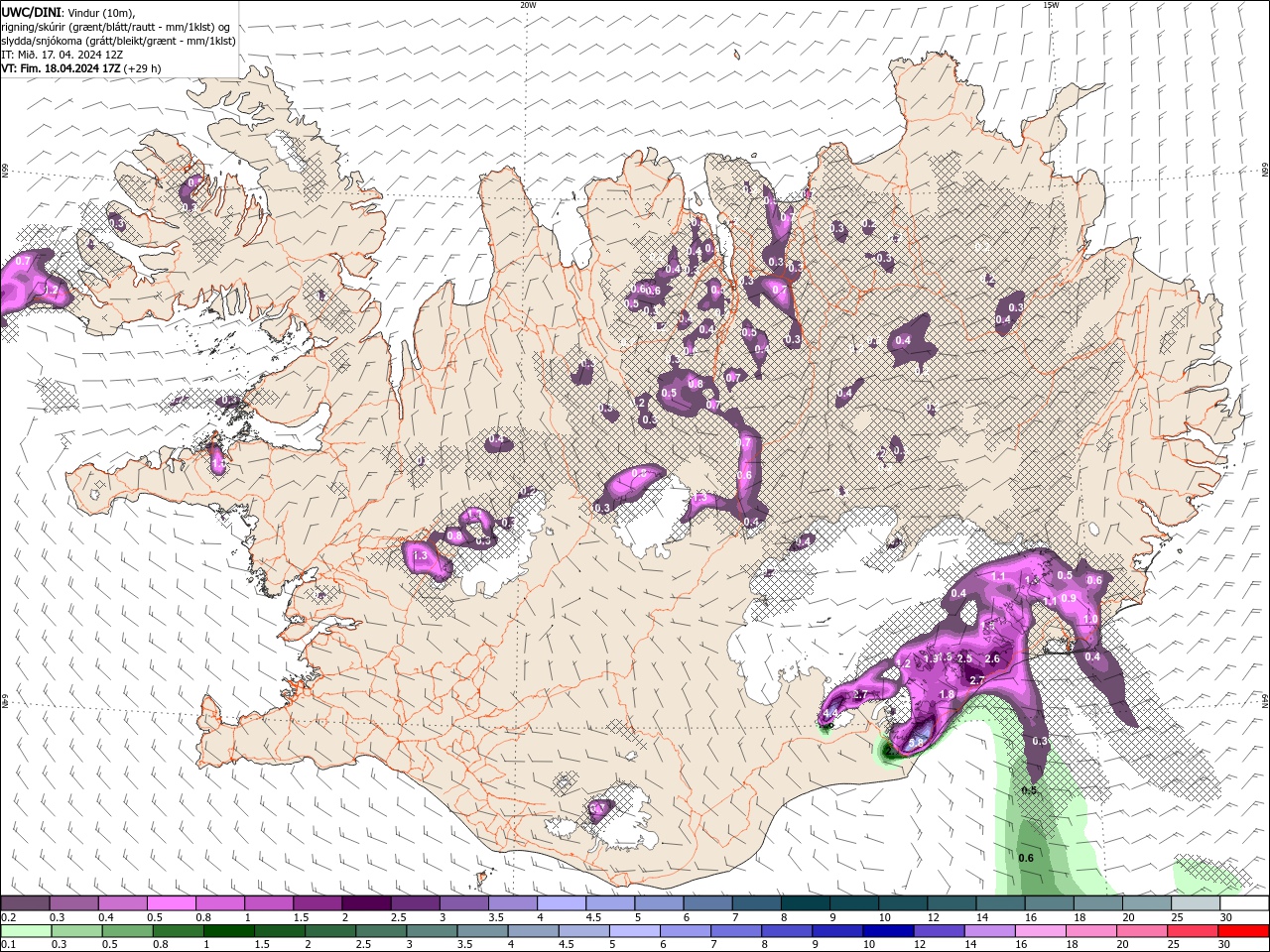
Task: Click the '20W' longitude label
Action: coord(528,5)
